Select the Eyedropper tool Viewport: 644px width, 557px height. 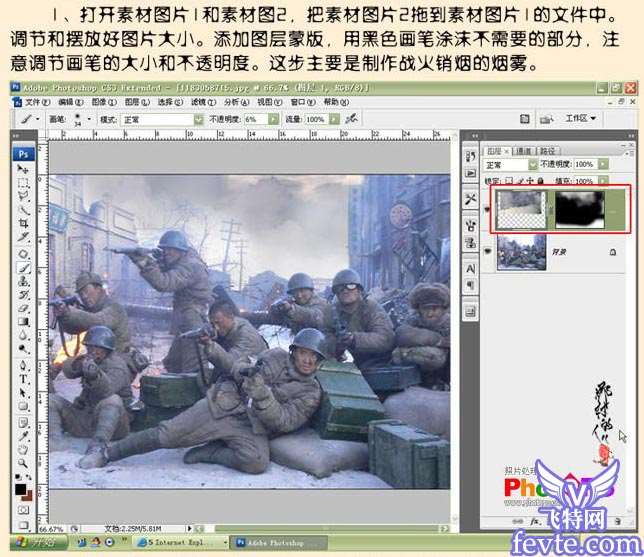click(23, 436)
